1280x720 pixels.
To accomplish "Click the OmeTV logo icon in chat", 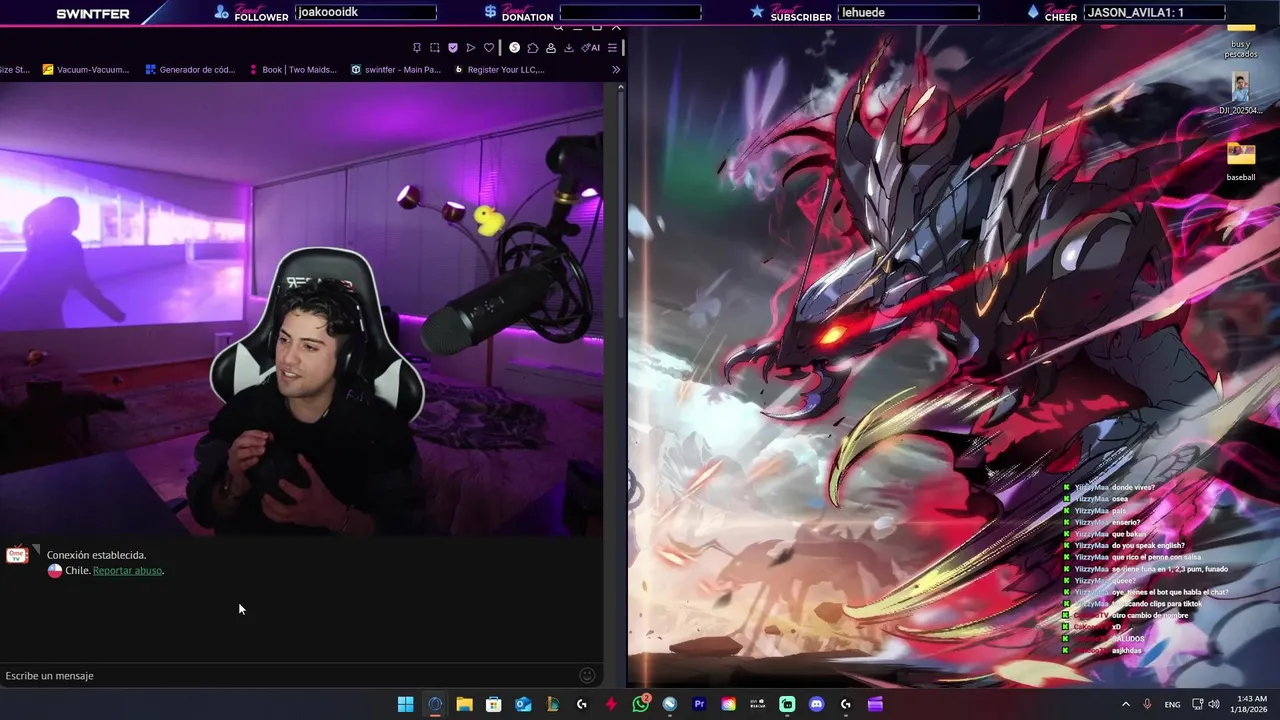I will tap(16, 555).
